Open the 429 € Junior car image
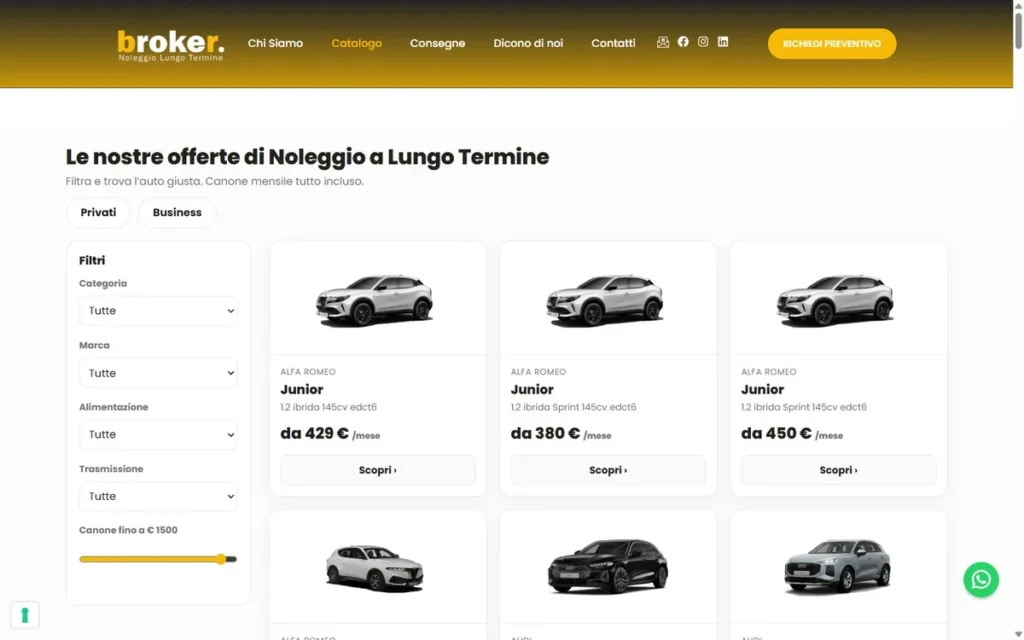 coord(375,299)
